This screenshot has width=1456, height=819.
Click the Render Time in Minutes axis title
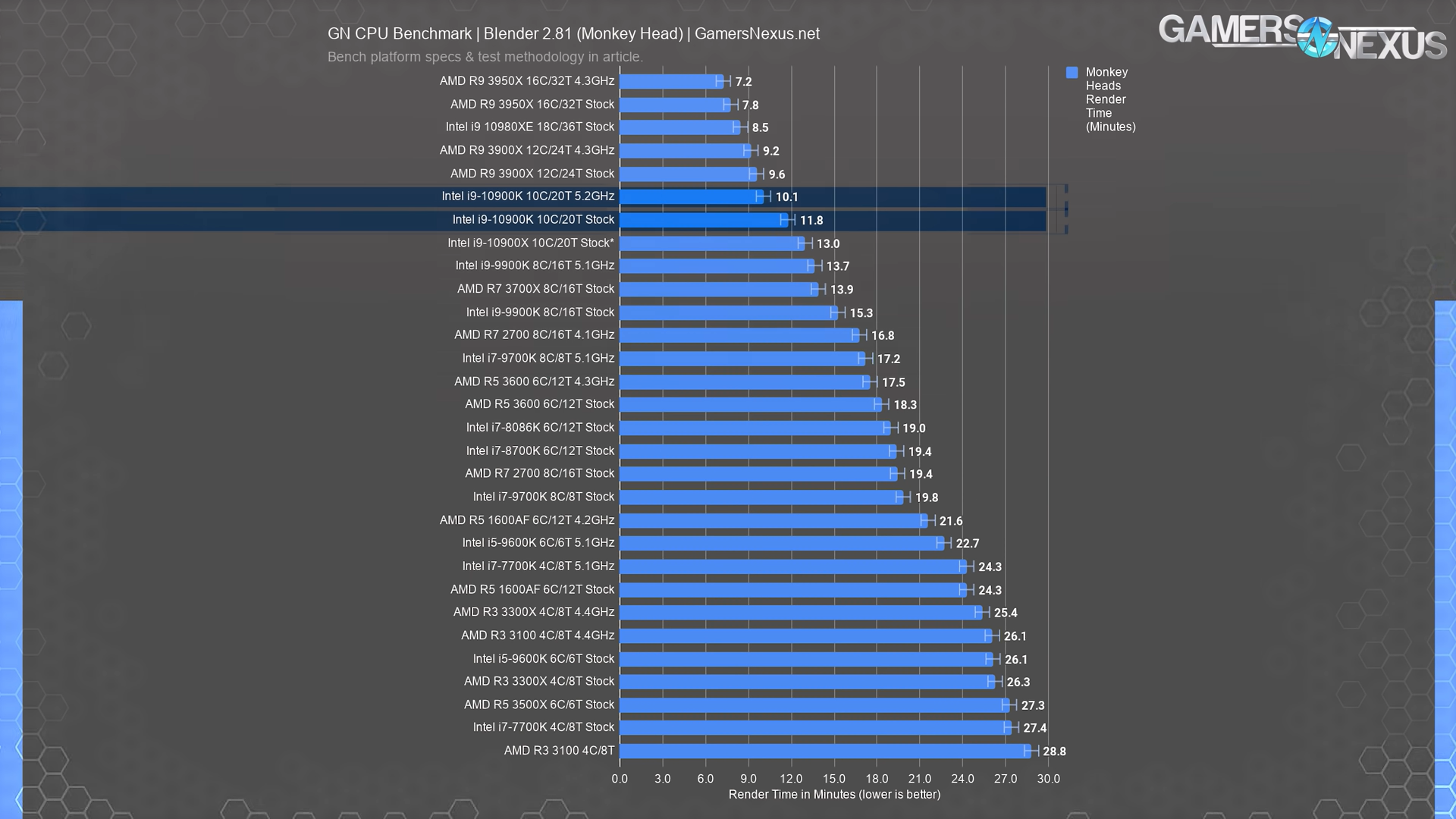(834, 795)
